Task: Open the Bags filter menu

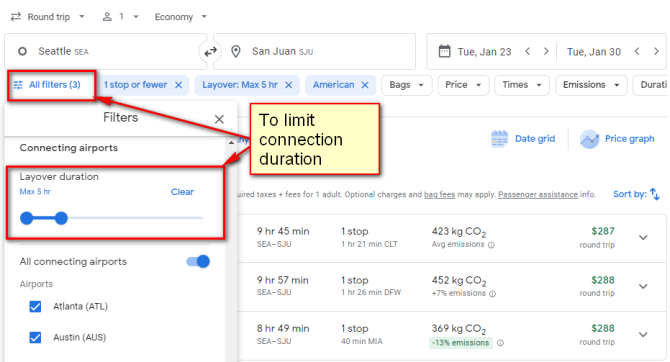Action: pos(406,85)
